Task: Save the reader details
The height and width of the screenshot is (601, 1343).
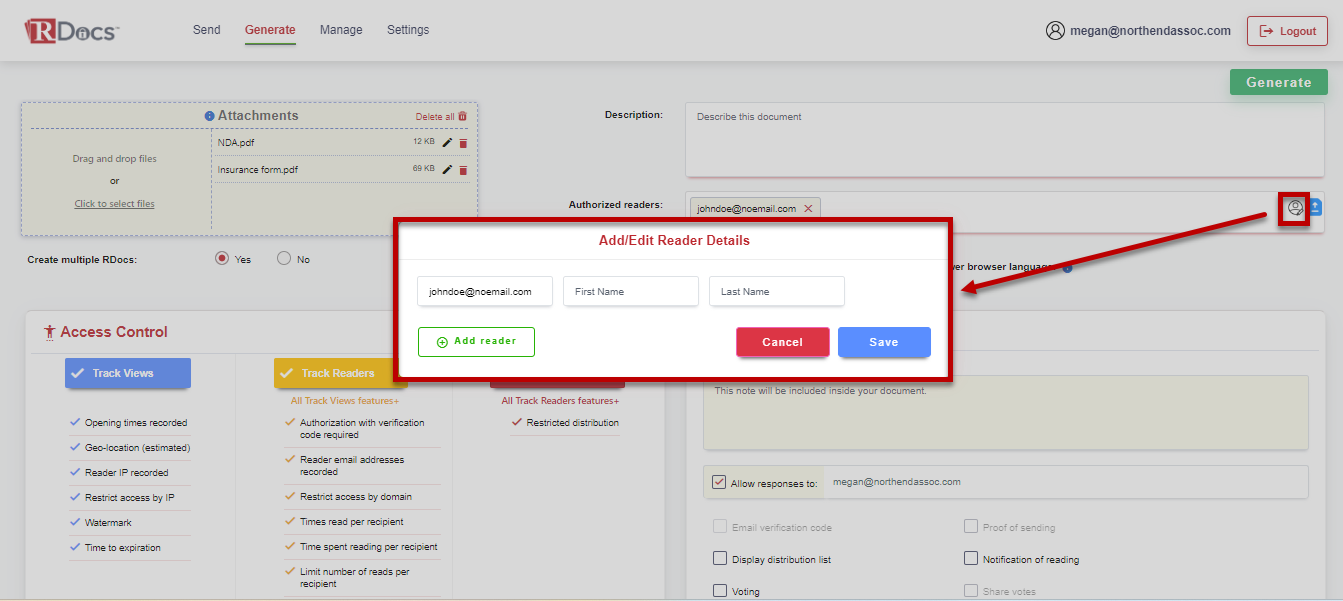Action: coord(884,342)
